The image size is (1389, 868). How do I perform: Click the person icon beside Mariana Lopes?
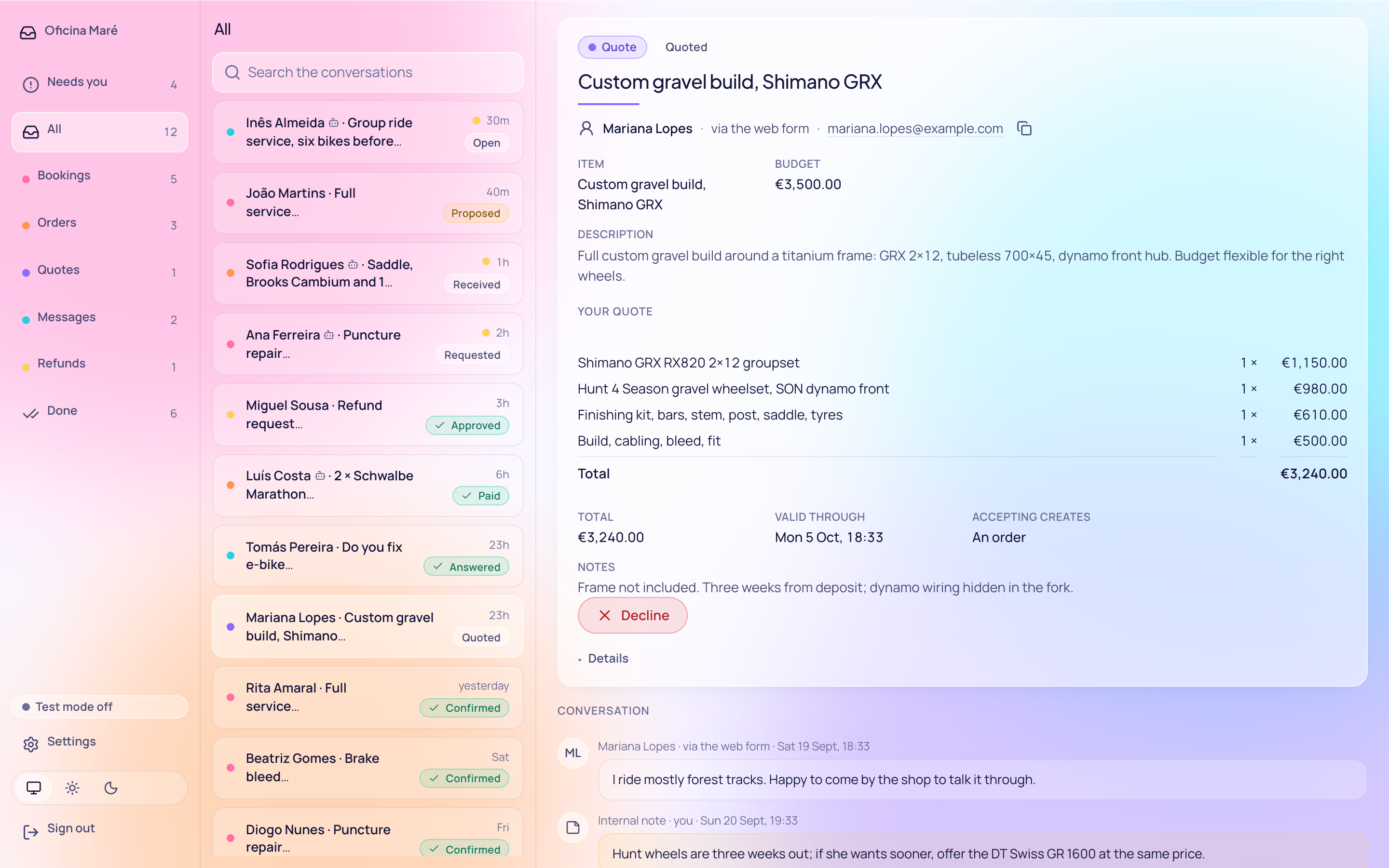pyautogui.click(x=586, y=129)
